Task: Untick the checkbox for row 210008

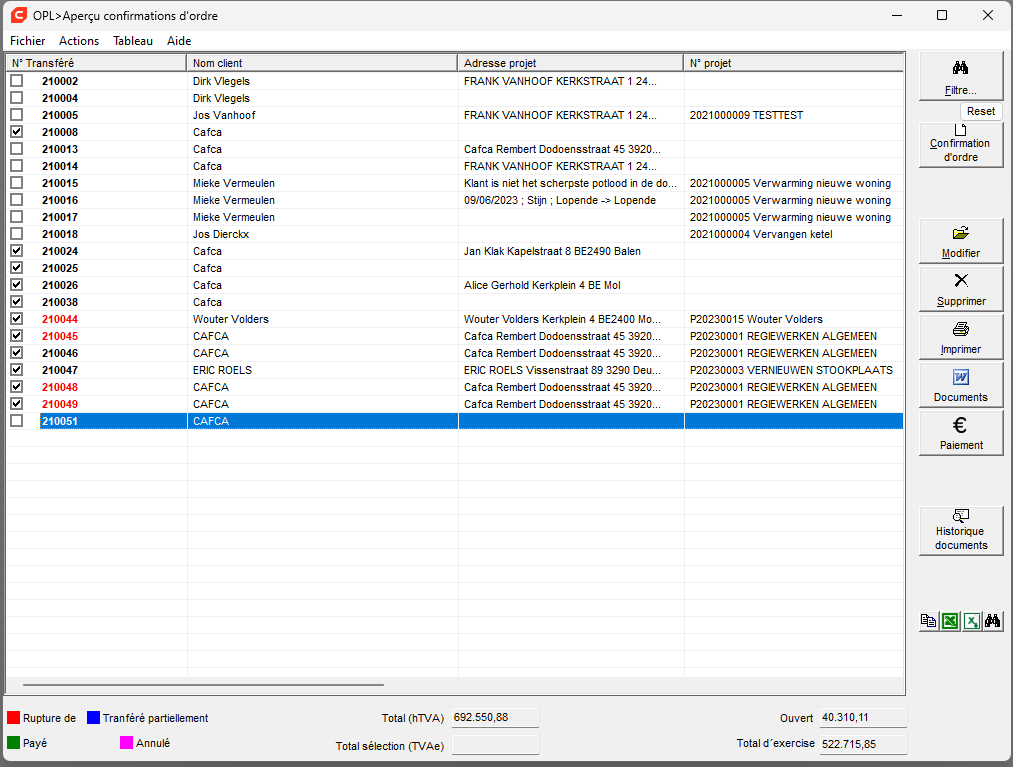Action: (x=17, y=132)
